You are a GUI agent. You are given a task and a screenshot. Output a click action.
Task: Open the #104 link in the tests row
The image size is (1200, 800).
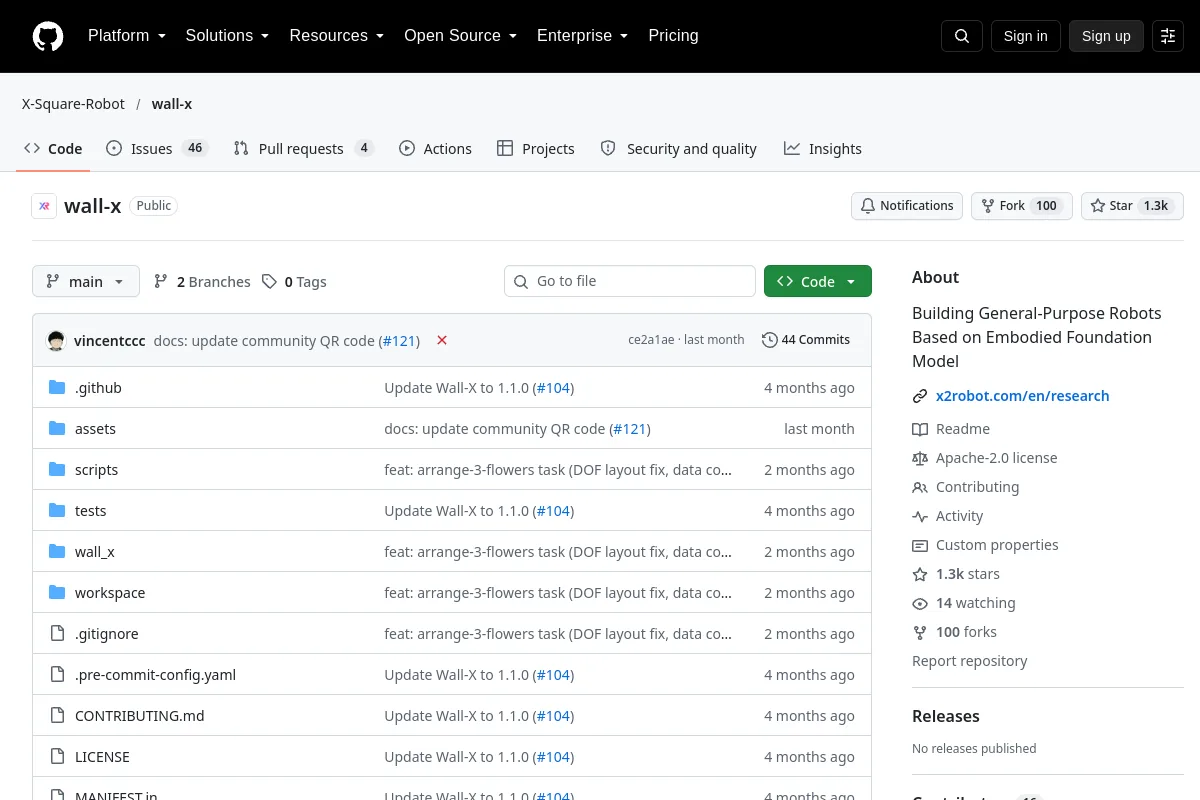click(553, 511)
